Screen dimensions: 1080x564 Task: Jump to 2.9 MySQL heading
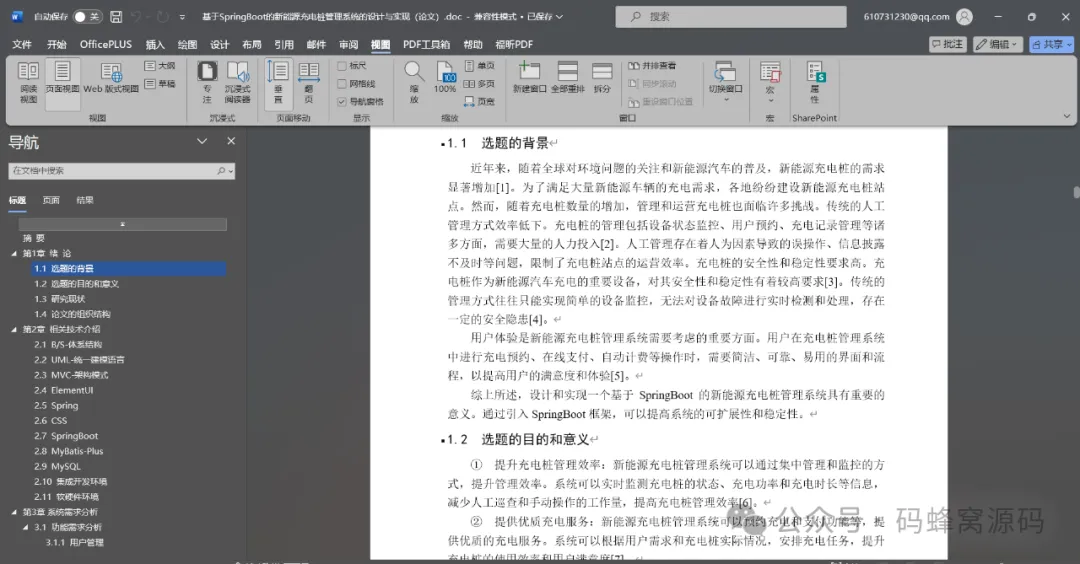(57, 466)
